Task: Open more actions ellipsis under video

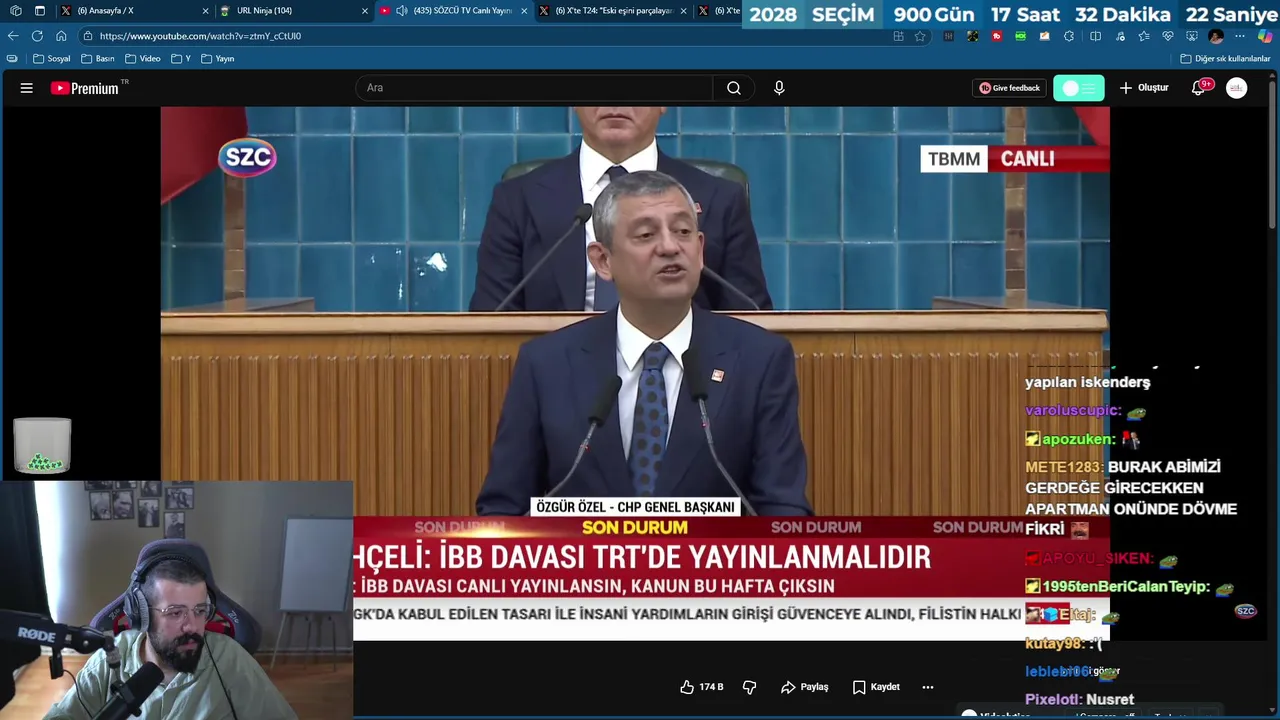Action: tap(928, 687)
